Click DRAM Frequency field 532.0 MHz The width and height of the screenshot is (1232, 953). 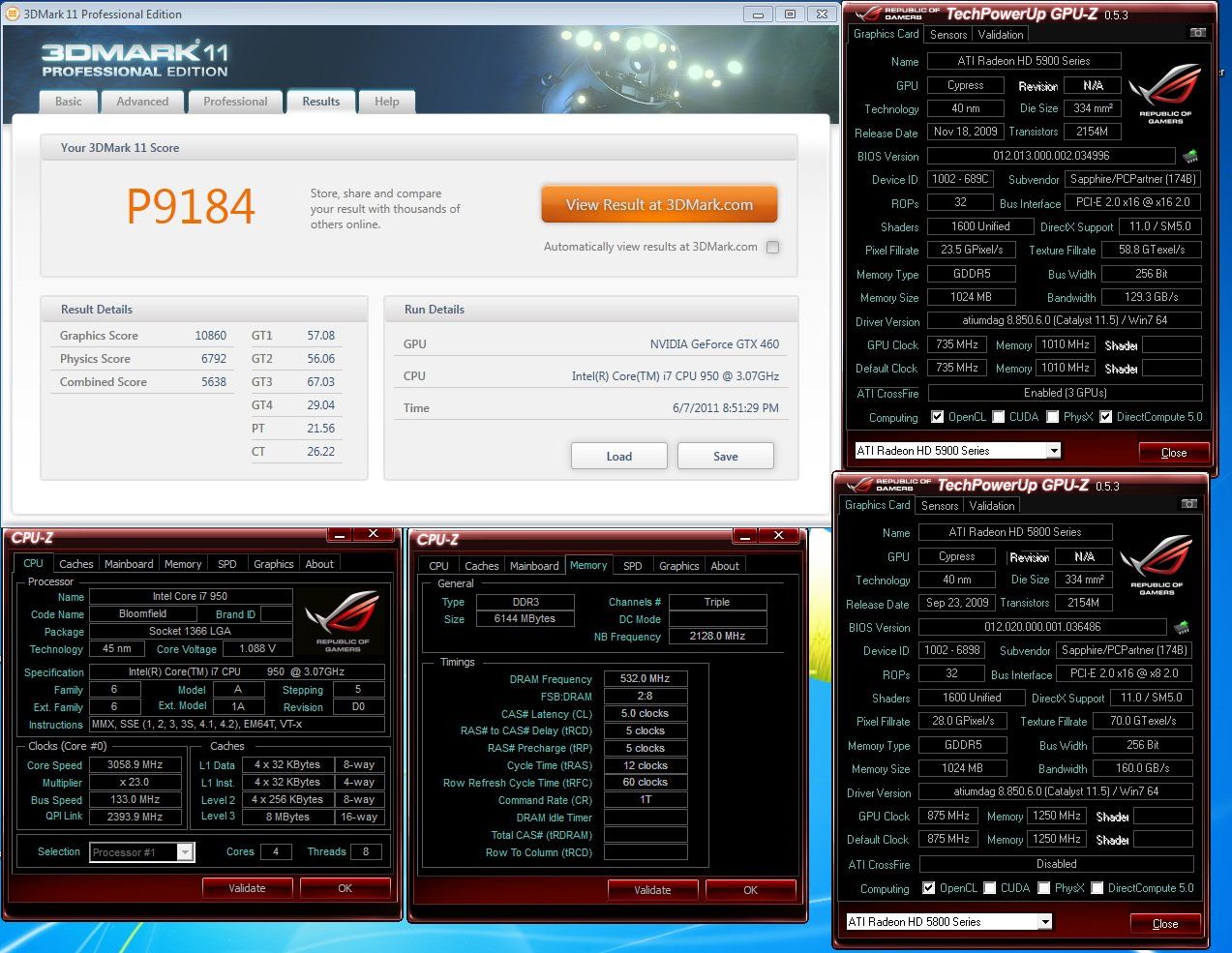646,679
